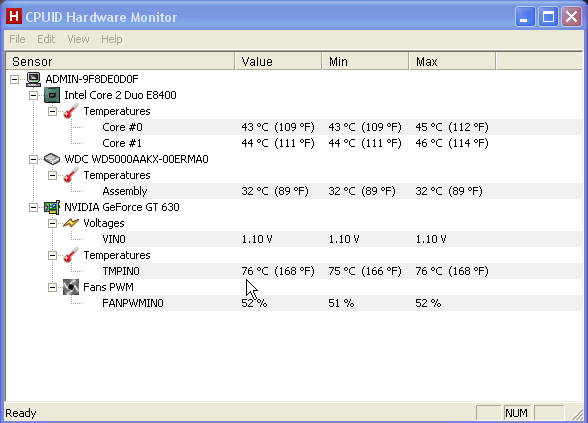Image resolution: width=588 pixels, height=423 pixels.
Task: Collapse the hard drive Temperatures group
Action: pyautogui.click(x=52, y=175)
